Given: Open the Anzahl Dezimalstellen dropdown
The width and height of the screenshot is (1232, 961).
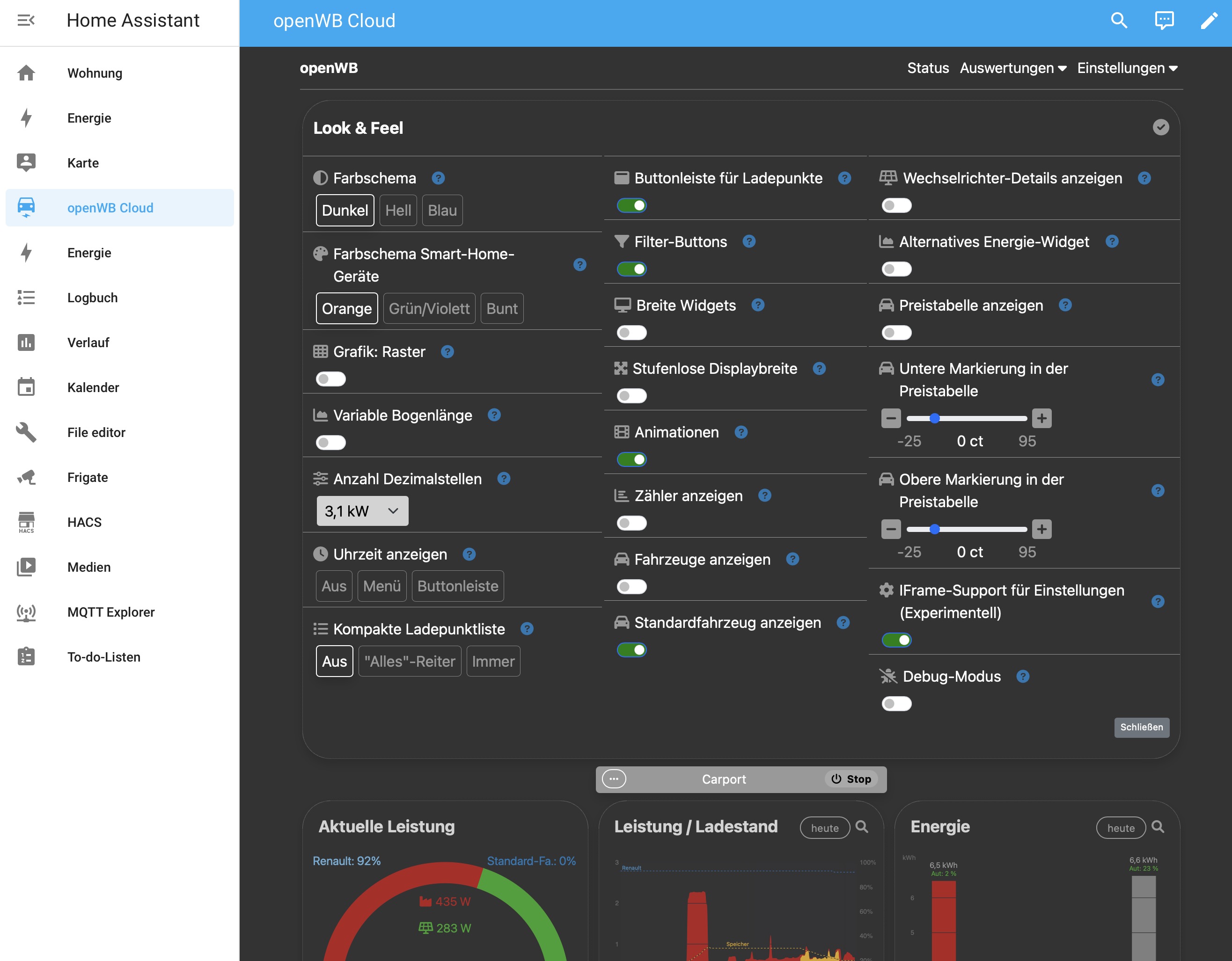Looking at the screenshot, I should pyautogui.click(x=362, y=511).
